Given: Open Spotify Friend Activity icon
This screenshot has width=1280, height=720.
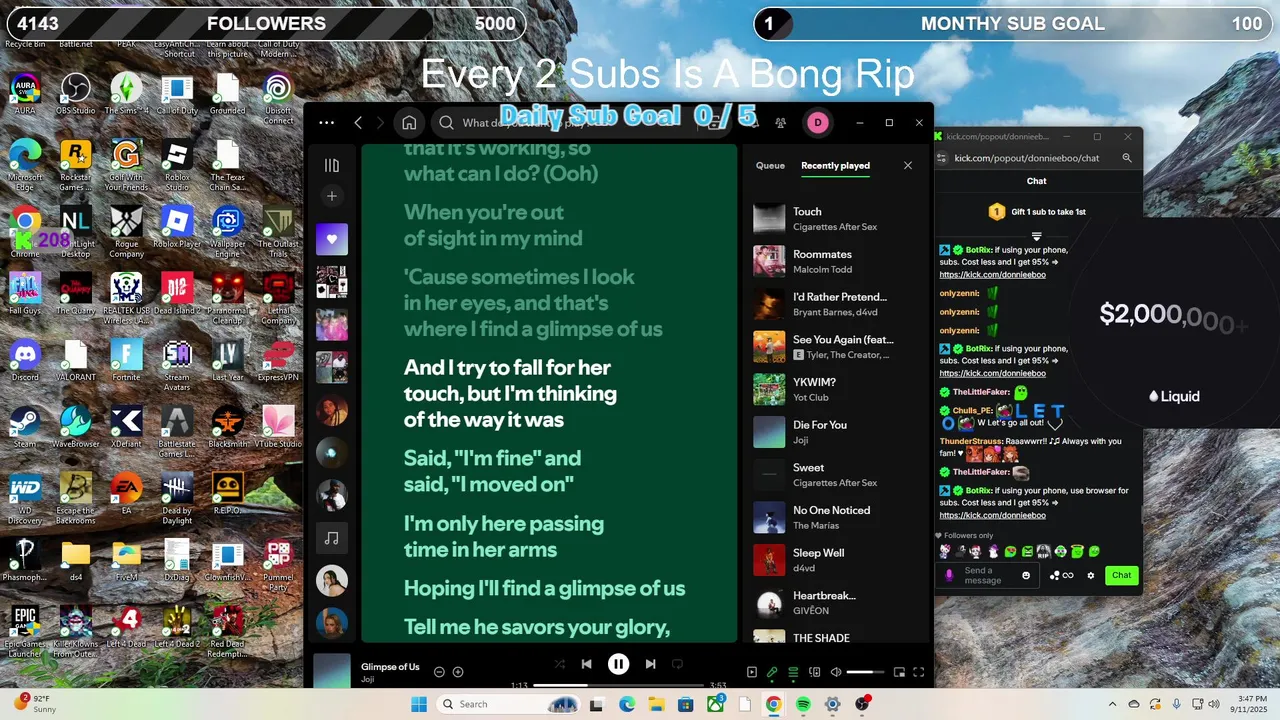Looking at the screenshot, I should (x=780, y=123).
